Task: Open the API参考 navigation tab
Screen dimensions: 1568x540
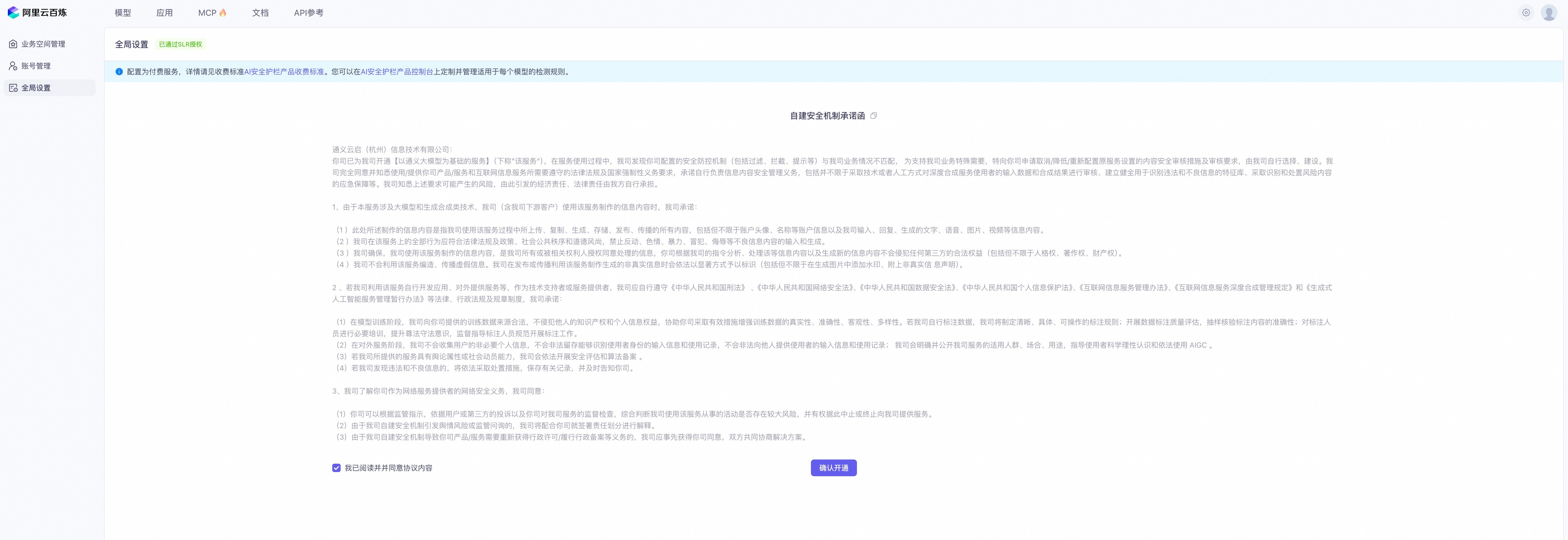Action: click(309, 13)
